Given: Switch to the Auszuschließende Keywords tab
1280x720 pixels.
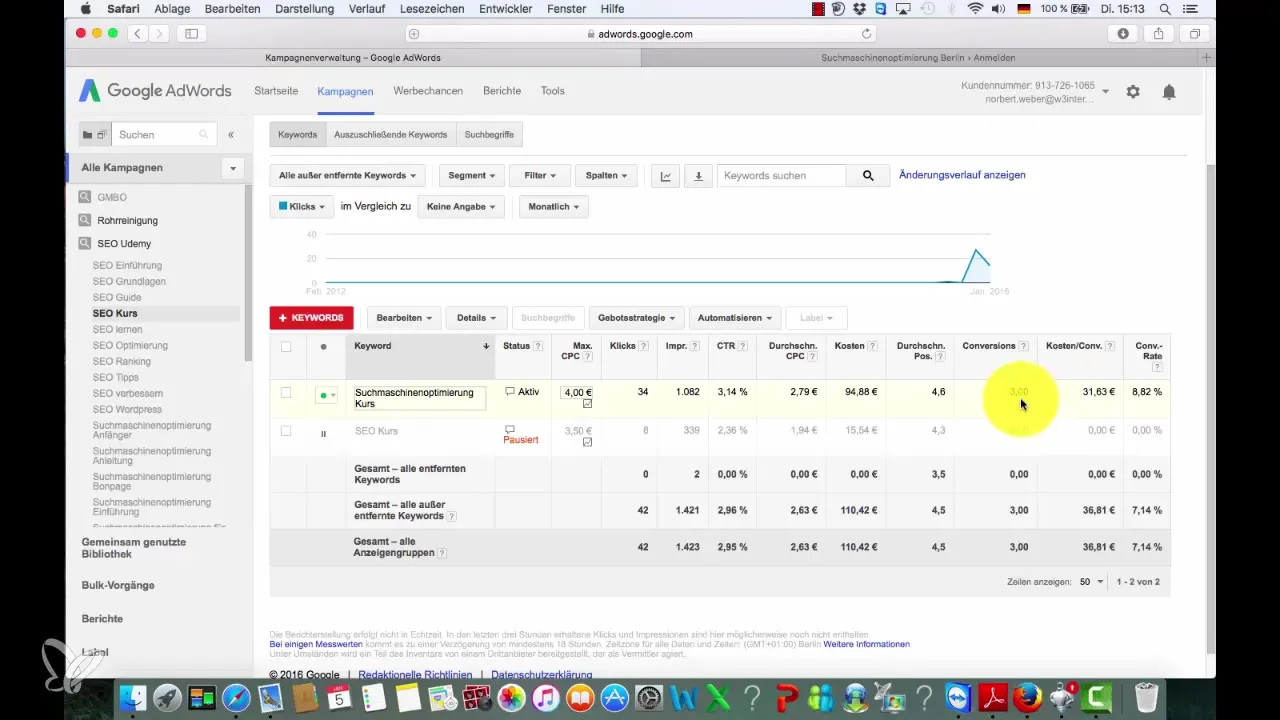Looking at the screenshot, I should [x=390, y=134].
